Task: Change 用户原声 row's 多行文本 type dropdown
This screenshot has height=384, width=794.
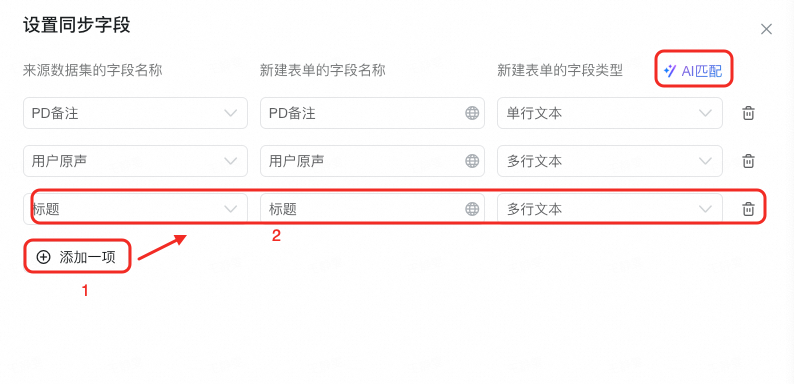Action: click(610, 161)
